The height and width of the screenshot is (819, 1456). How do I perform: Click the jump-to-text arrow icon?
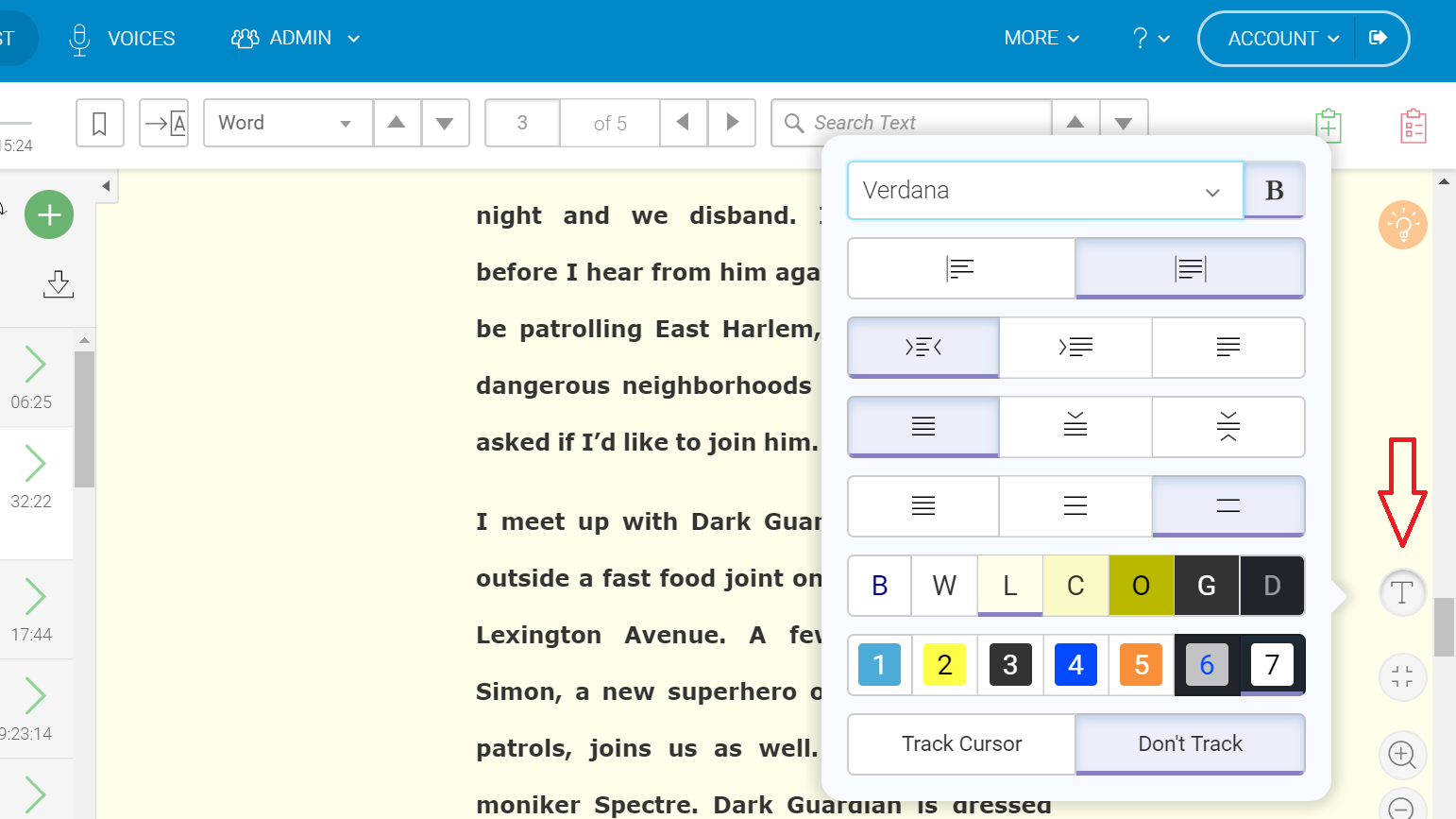tap(164, 123)
